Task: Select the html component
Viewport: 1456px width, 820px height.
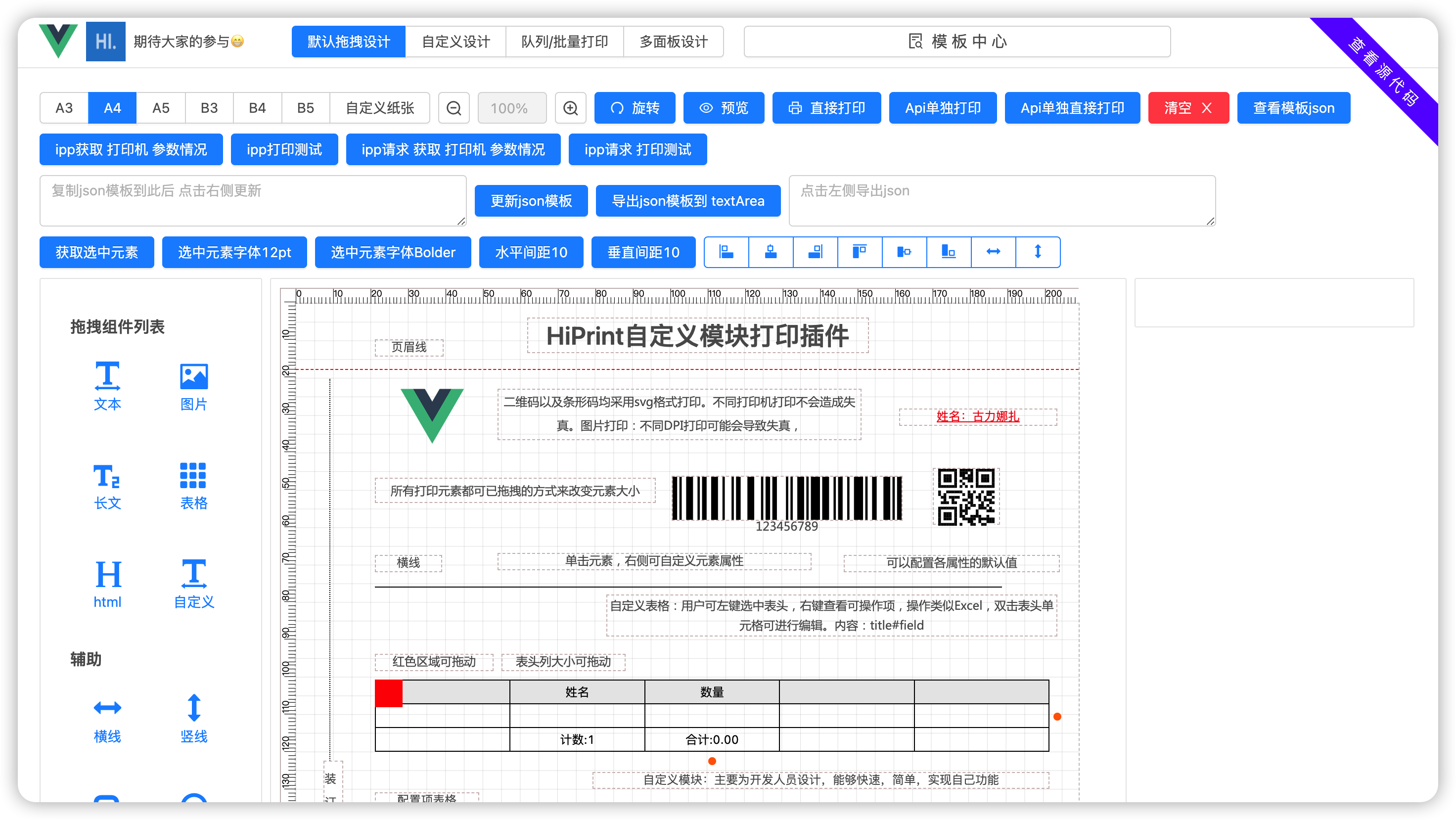Action: point(107,585)
